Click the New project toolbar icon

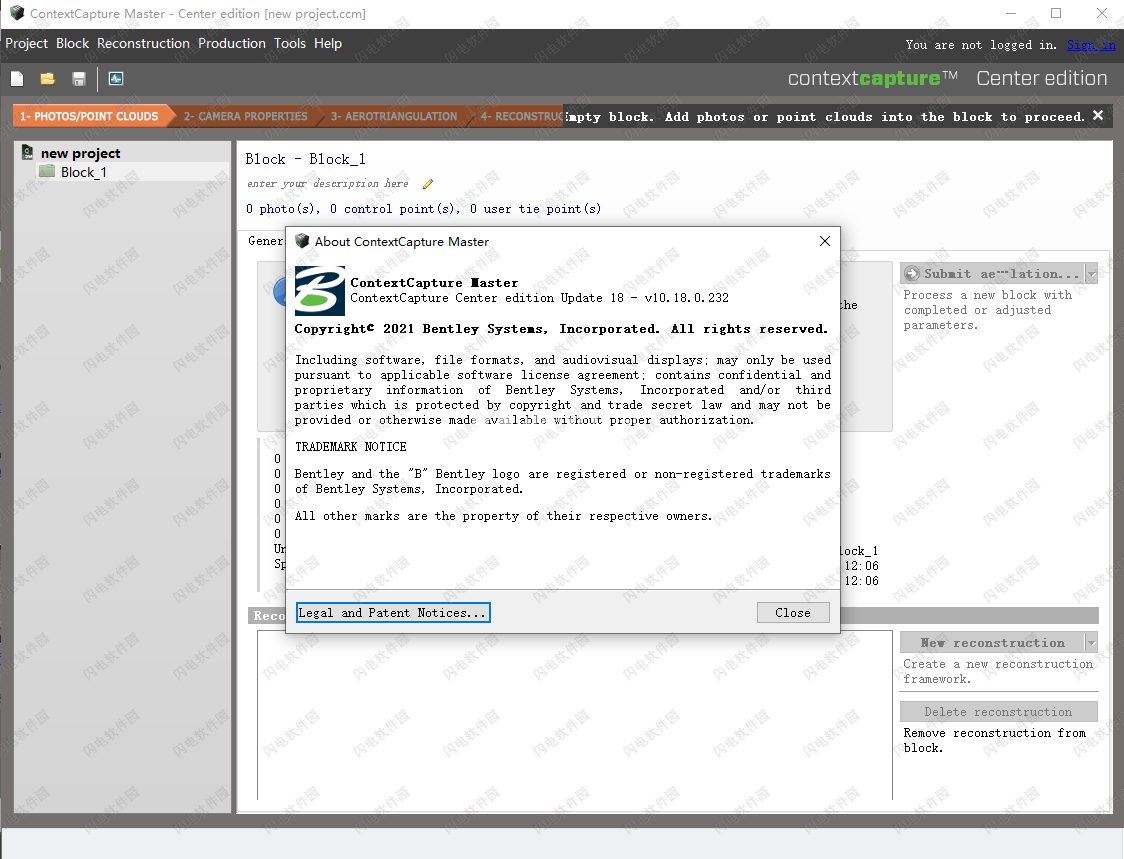[17, 79]
